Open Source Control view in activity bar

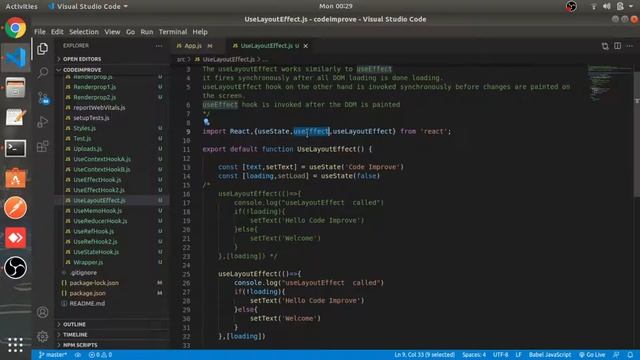[x=43, y=98]
